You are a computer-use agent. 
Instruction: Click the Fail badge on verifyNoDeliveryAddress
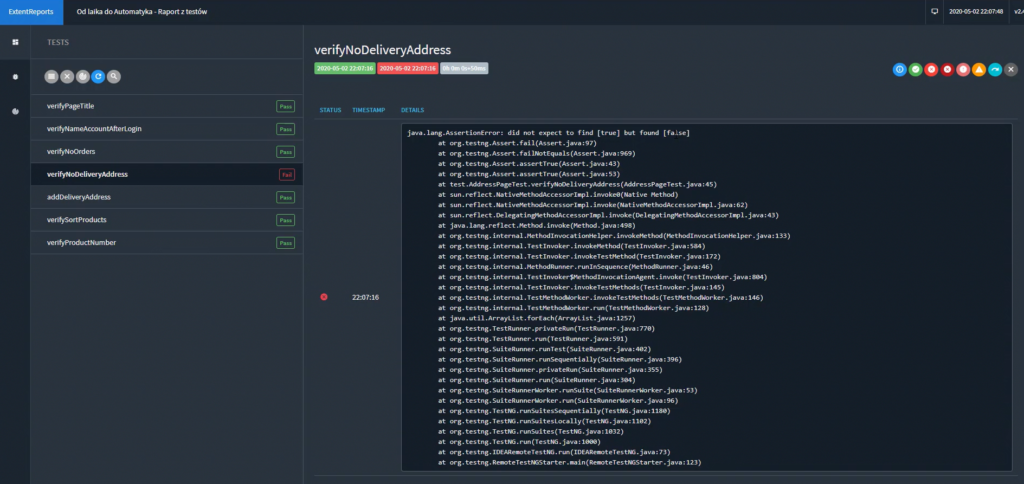pyautogui.click(x=286, y=174)
